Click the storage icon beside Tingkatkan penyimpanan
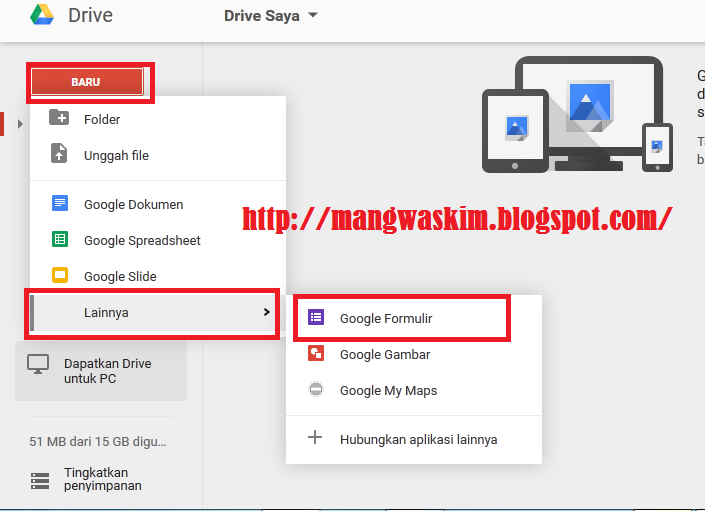The width and height of the screenshot is (705, 511). click(x=40, y=480)
